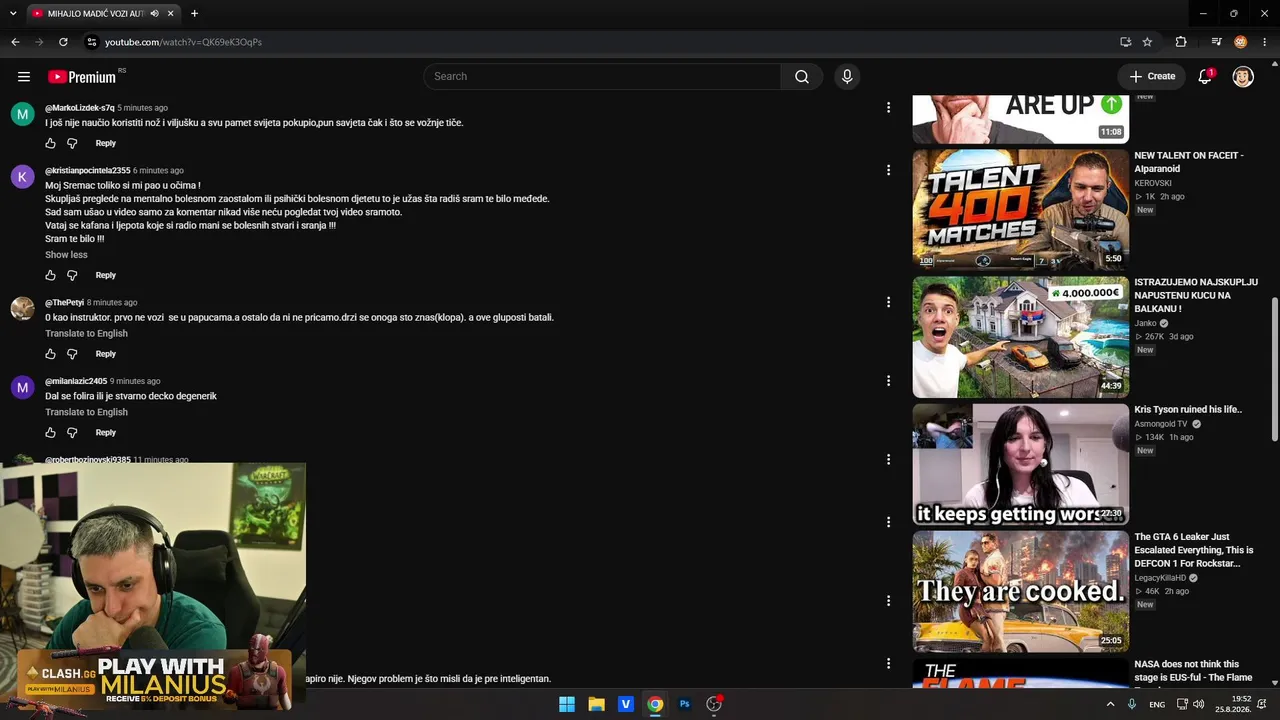The image size is (1280, 720).
Task: Open the Create dropdown
Action: click(1152, 77)
